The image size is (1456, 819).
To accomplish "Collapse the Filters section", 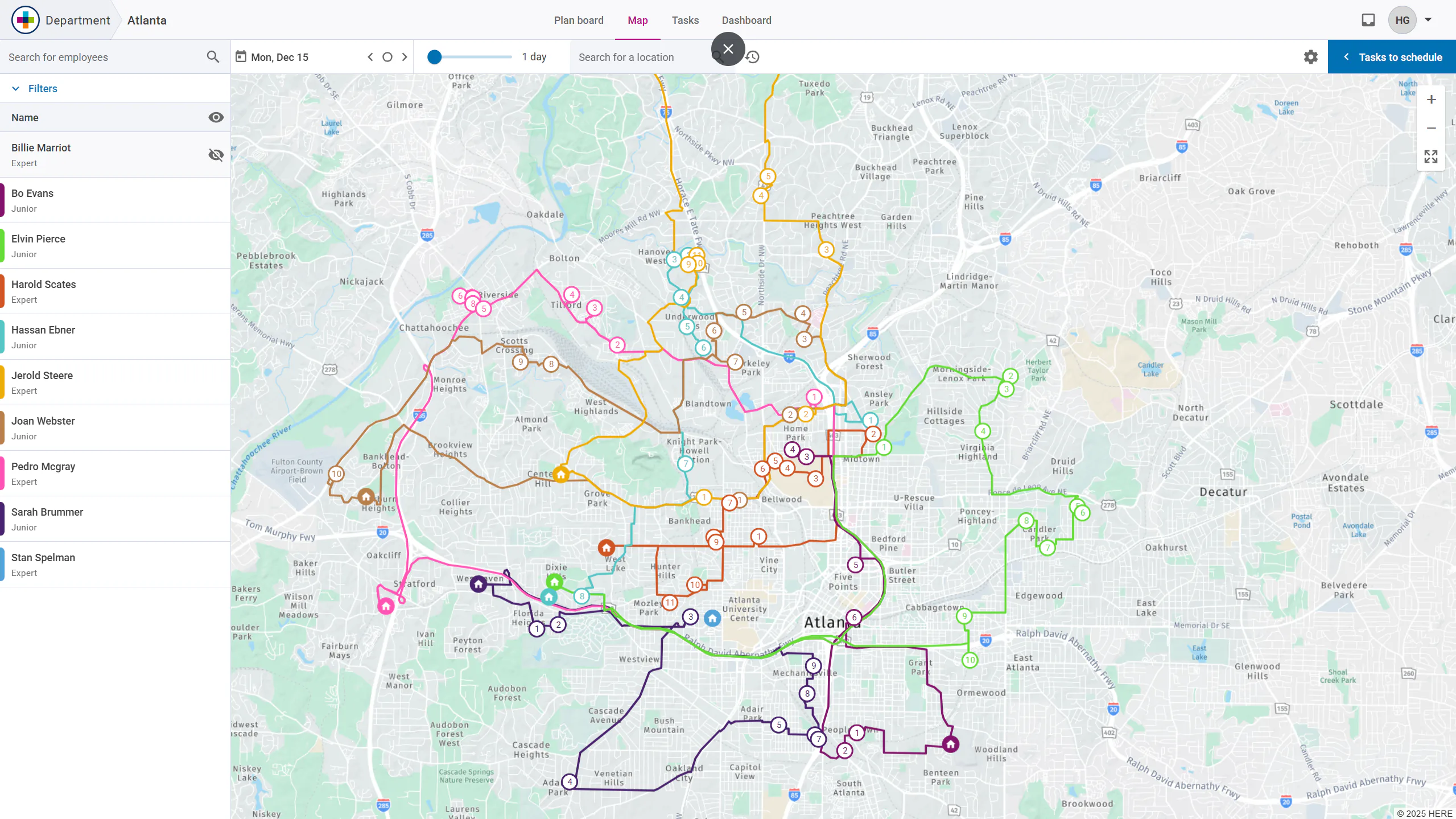I will point(35,88).
